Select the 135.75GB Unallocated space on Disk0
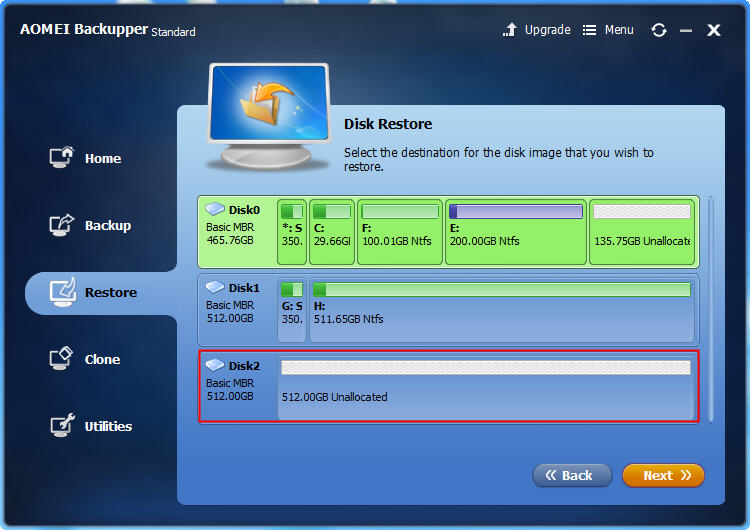This screenshot has width=750, height=530. pyautogui.click(x=642, y=232)
